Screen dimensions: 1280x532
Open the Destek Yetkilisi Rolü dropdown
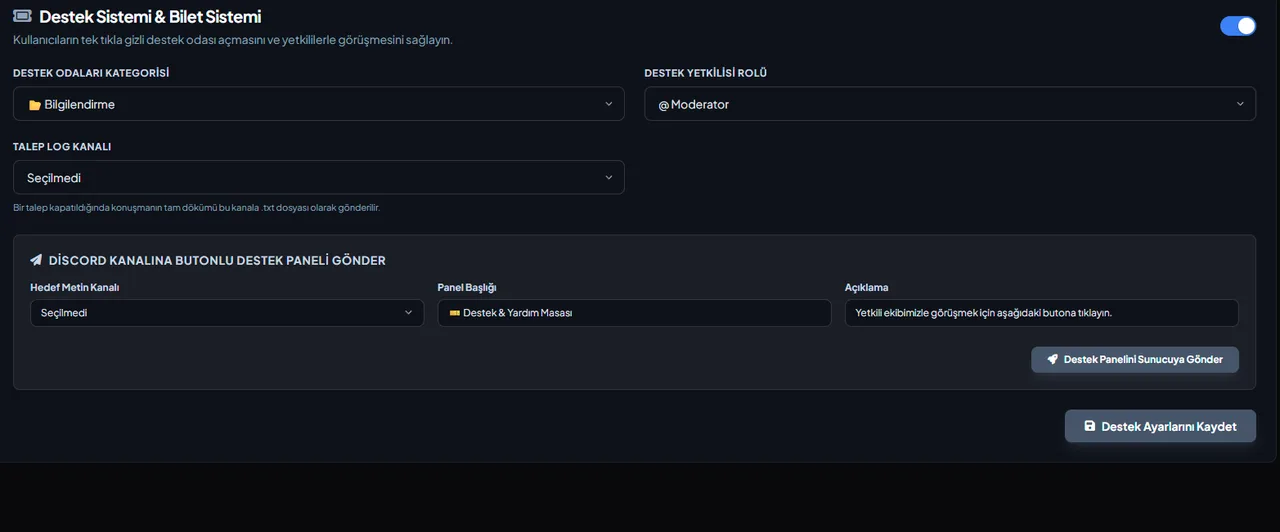[950, 104]
